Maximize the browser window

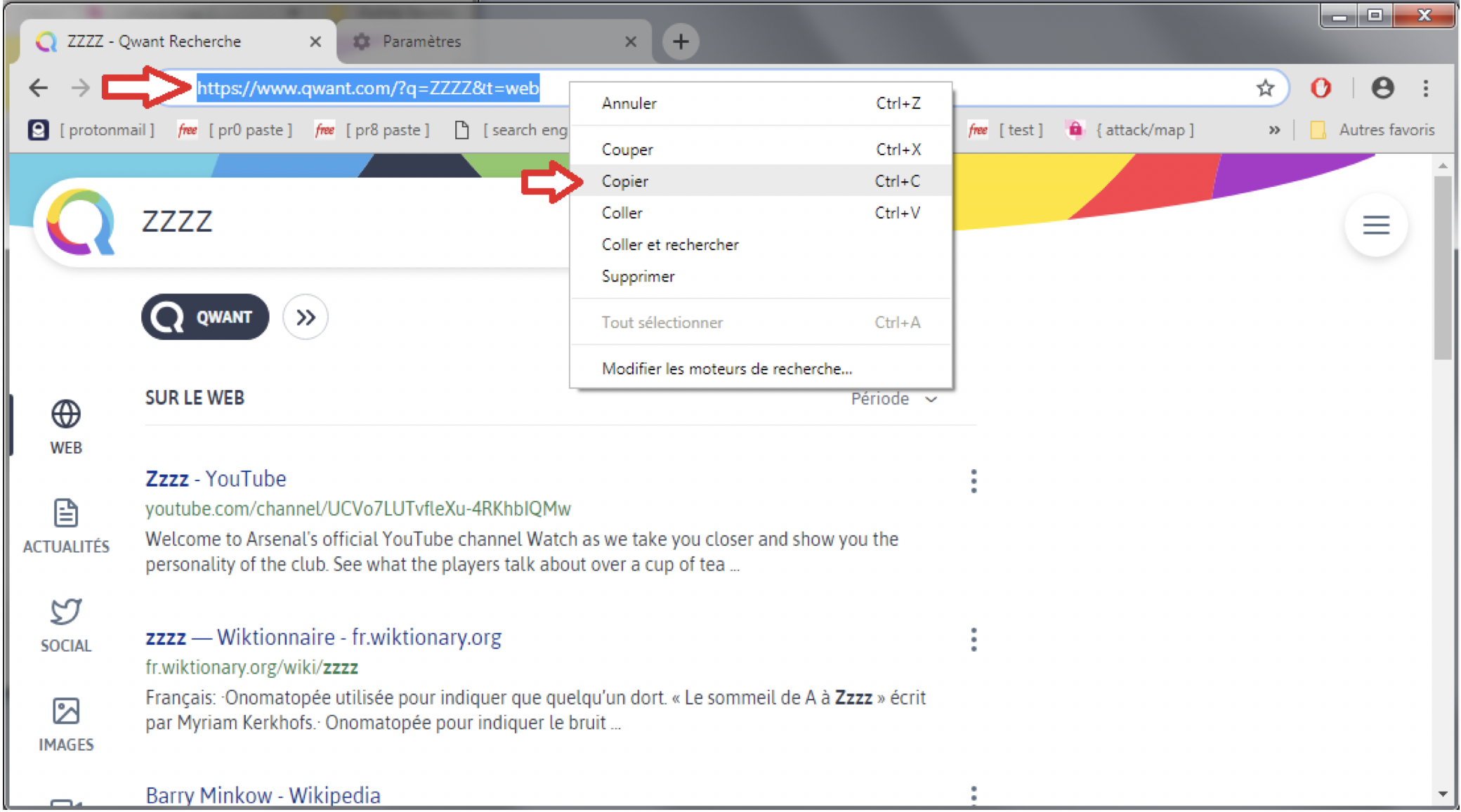click(x=1375, y=15)
